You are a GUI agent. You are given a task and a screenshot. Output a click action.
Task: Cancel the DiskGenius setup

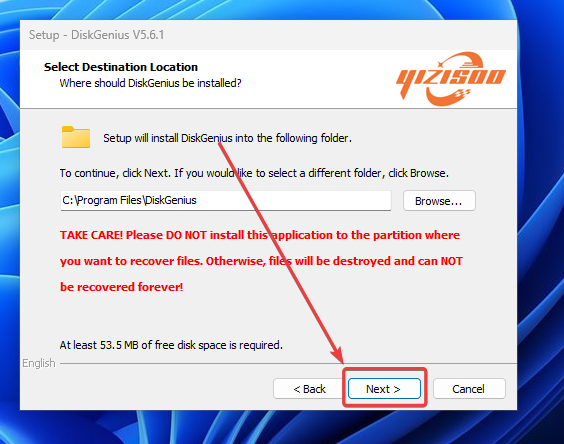tap(469, 389)
